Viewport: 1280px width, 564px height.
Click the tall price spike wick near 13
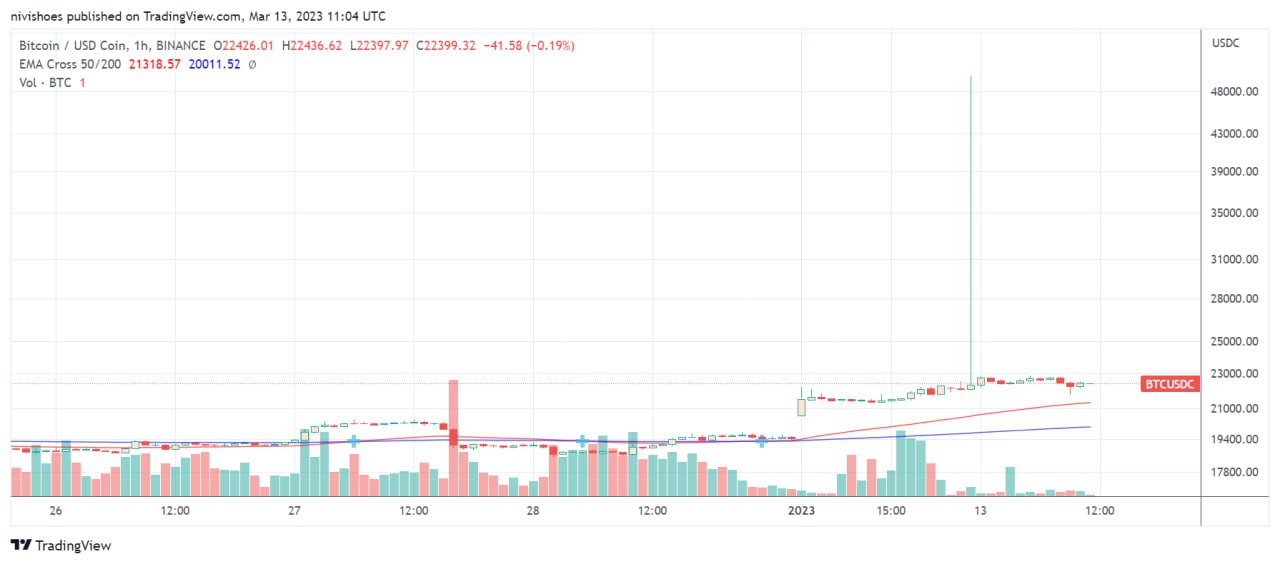971,230
